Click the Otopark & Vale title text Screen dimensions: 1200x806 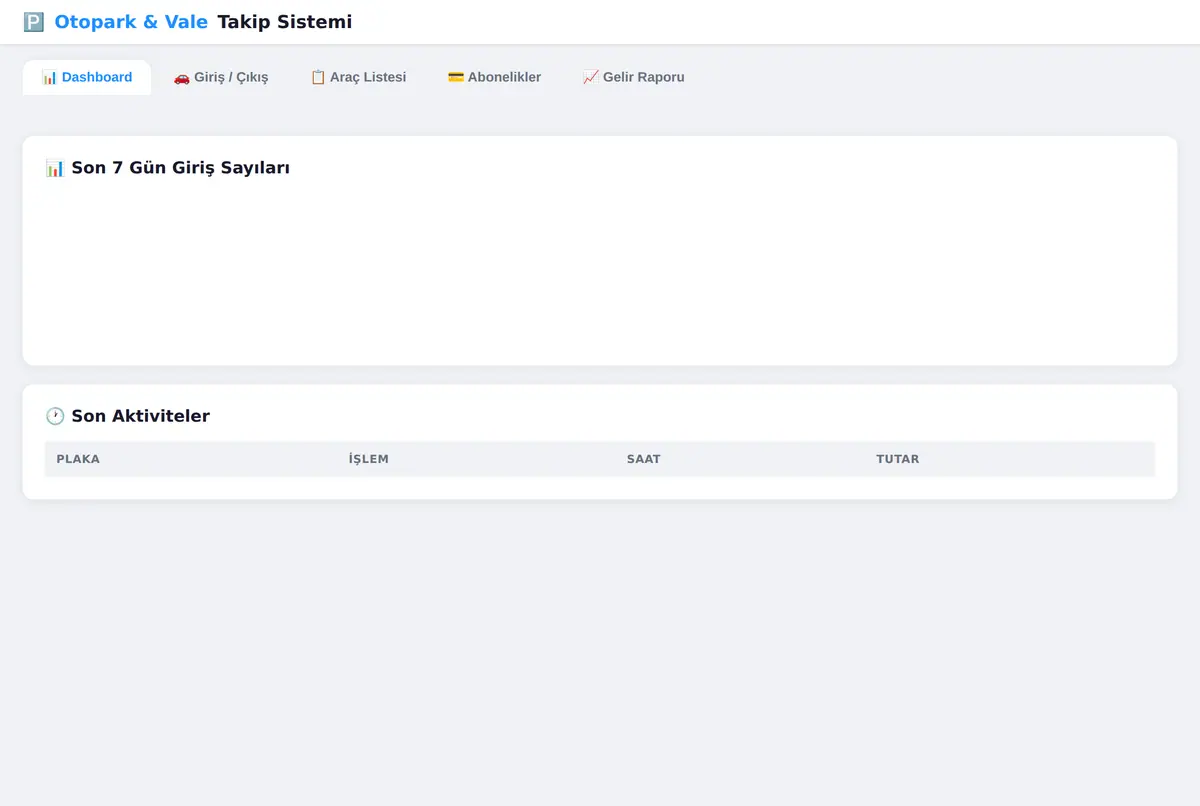[131, 22]
